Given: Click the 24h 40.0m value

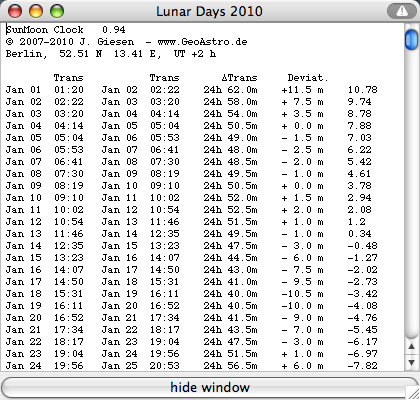Looking at the screenshot, I should tap(230, 294).
